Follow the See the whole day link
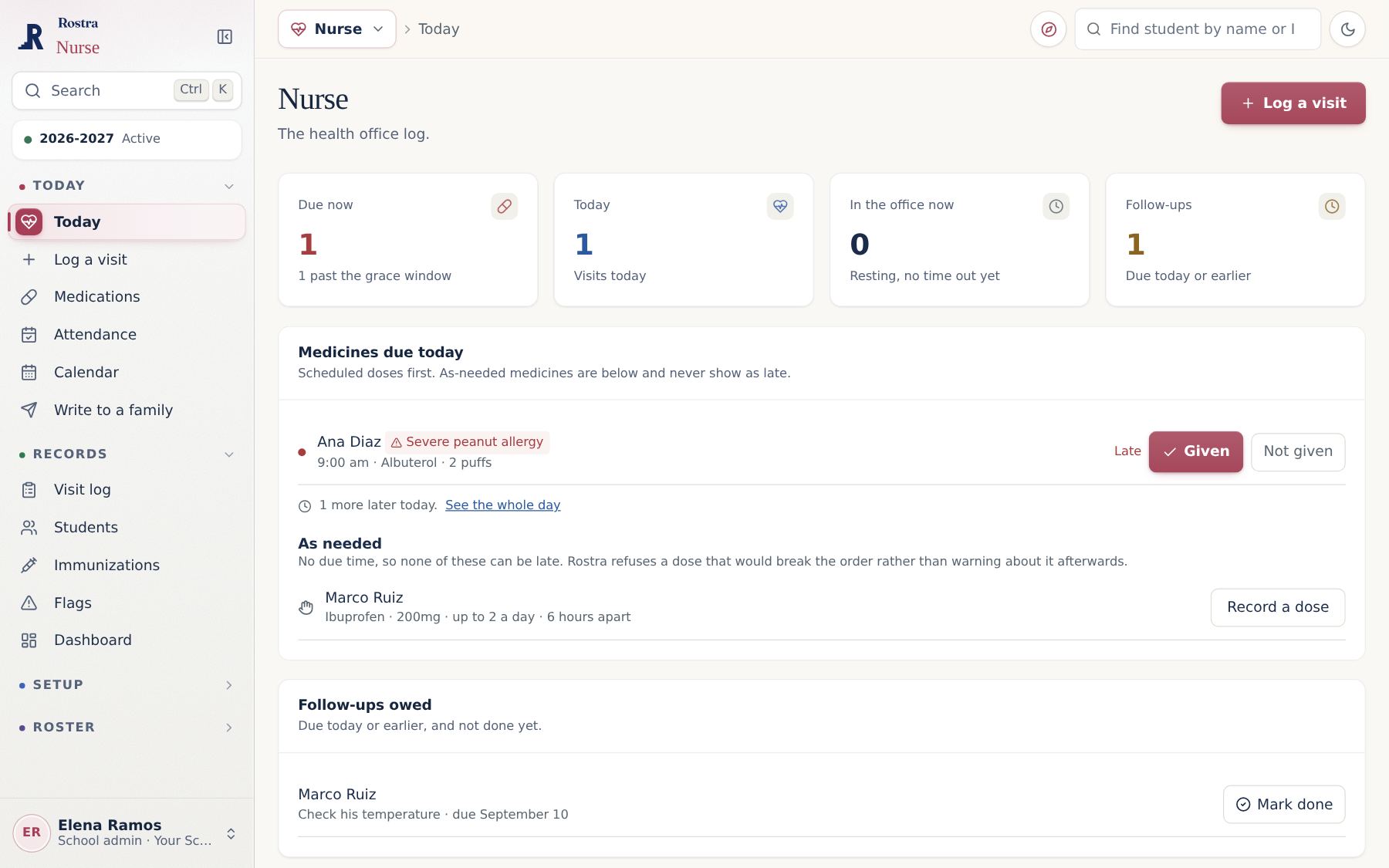This screenshot has height=868, width=1389. coord(503,505)
